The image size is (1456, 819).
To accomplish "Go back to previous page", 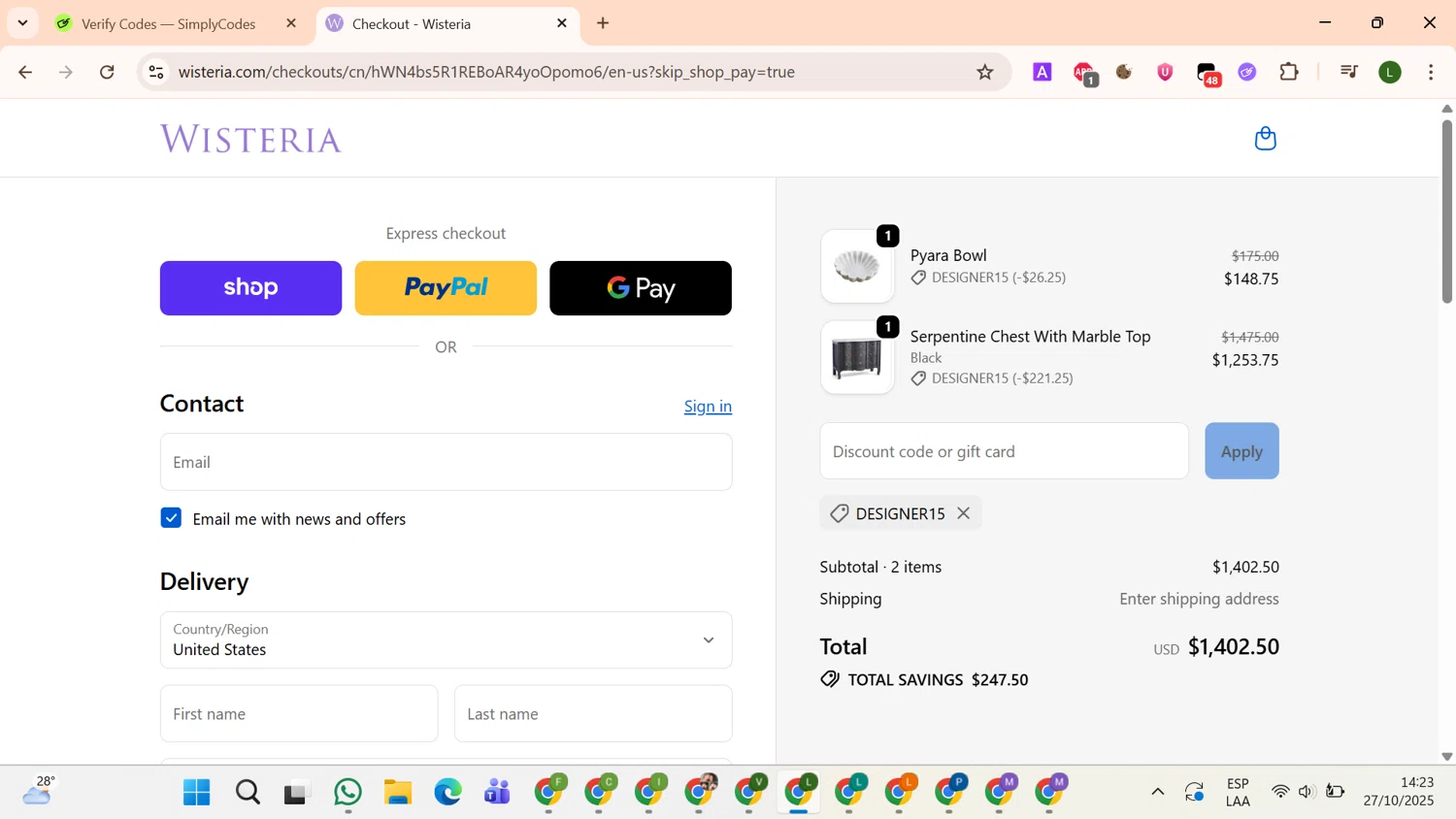I will pos(26,72).
